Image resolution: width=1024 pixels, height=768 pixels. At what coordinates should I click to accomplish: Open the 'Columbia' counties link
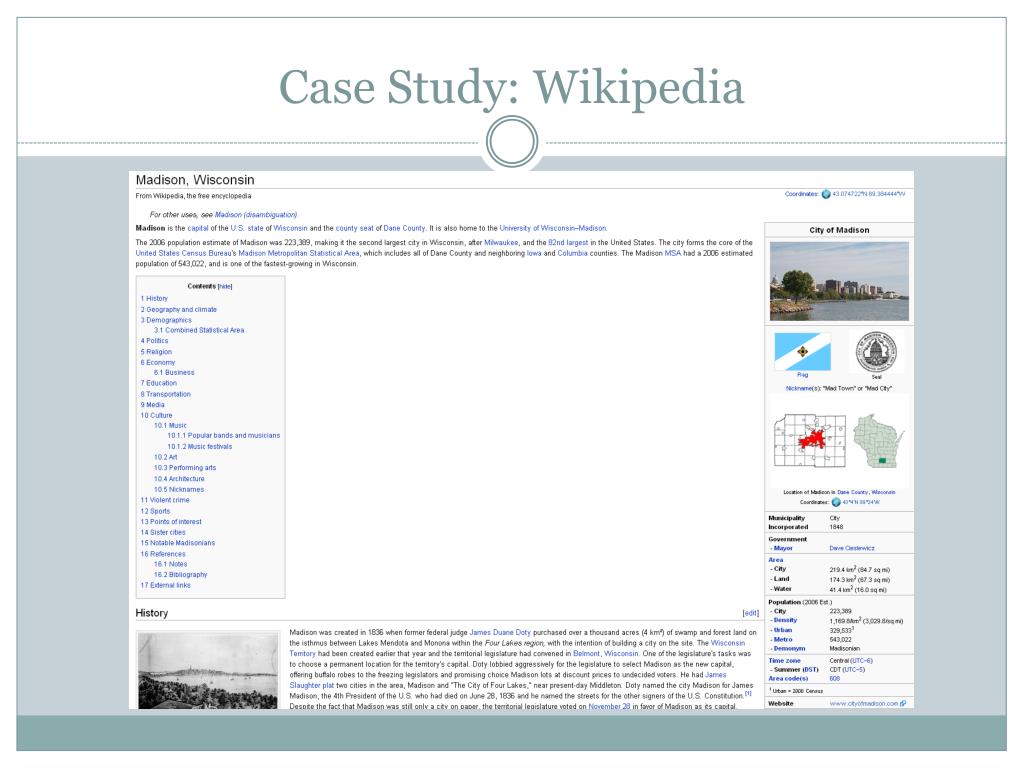pos(572,253)
